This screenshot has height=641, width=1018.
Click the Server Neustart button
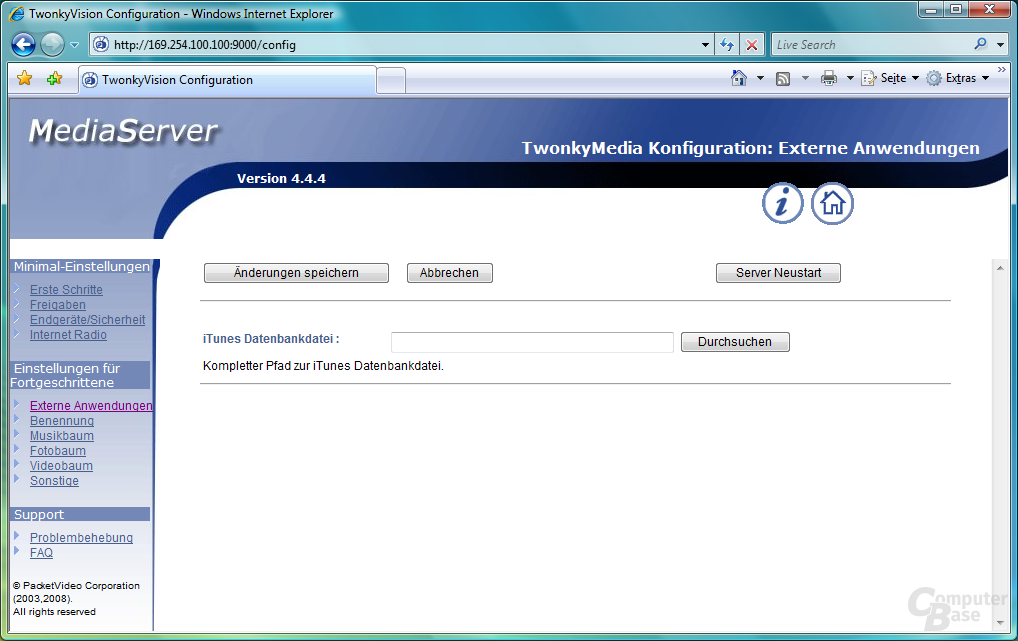(x=778, y=273)
